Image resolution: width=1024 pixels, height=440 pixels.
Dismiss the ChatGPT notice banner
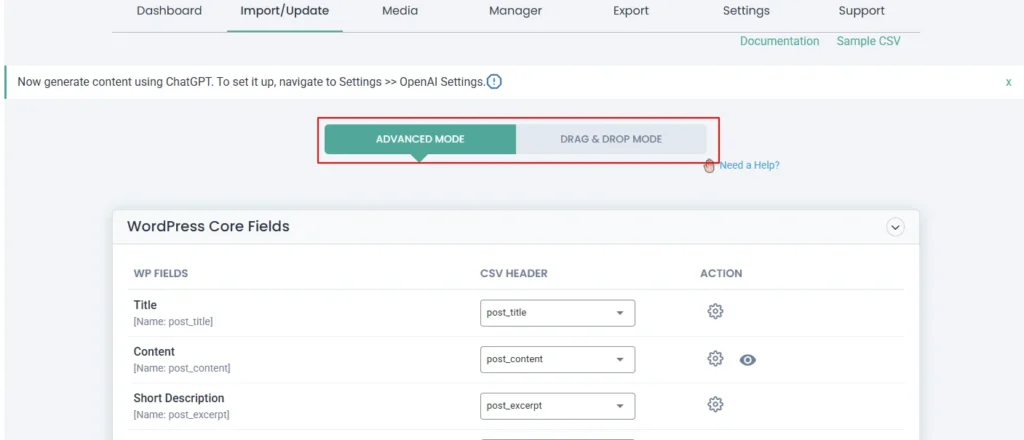click(x=1008, y=82)
